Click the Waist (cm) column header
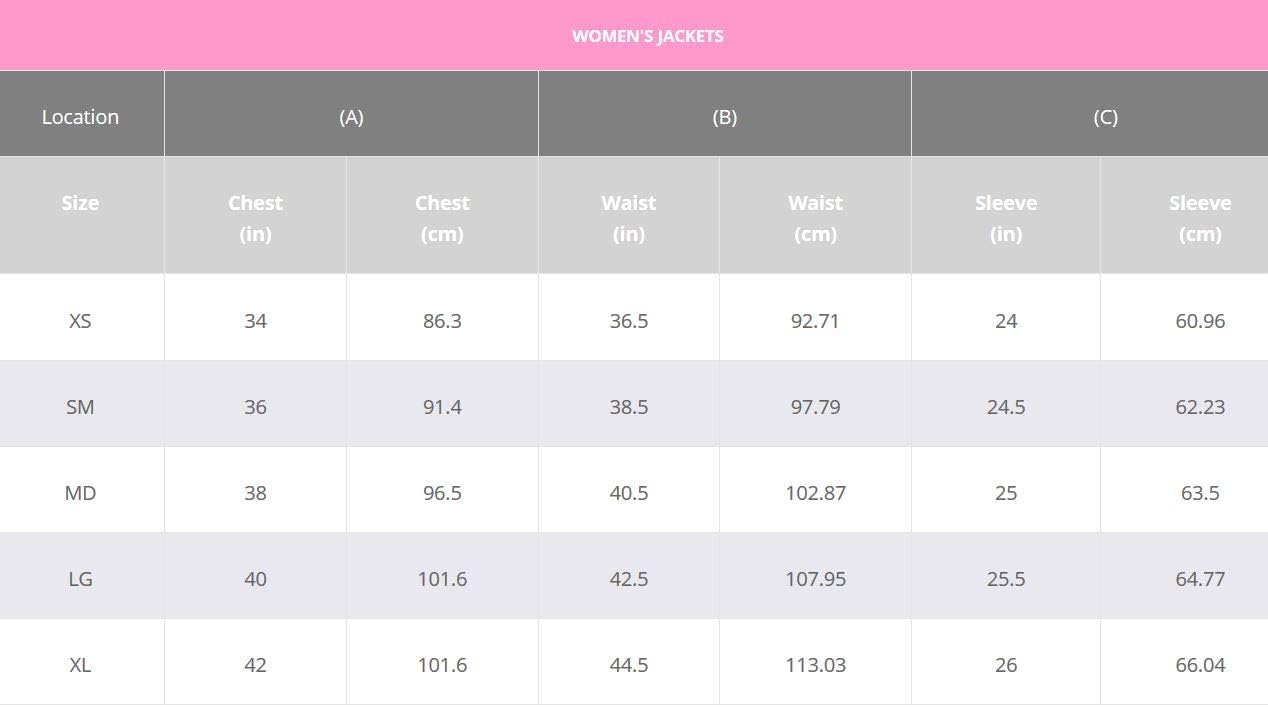 click(x=815, y=217)
